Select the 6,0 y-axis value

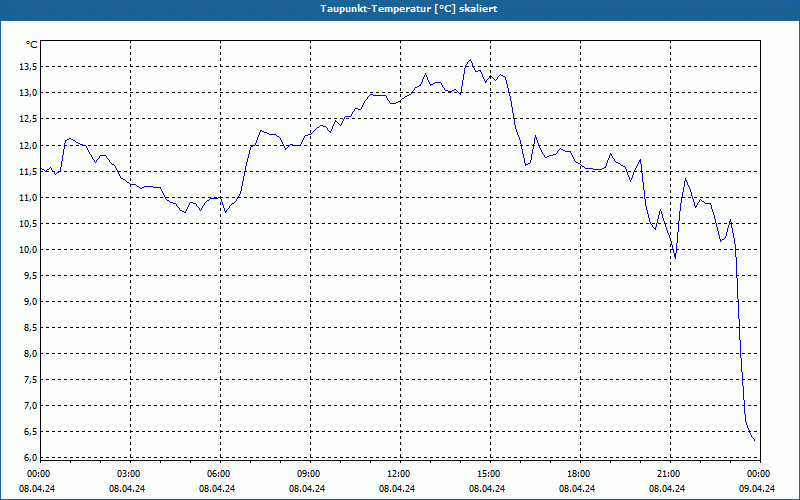(31, 457)
